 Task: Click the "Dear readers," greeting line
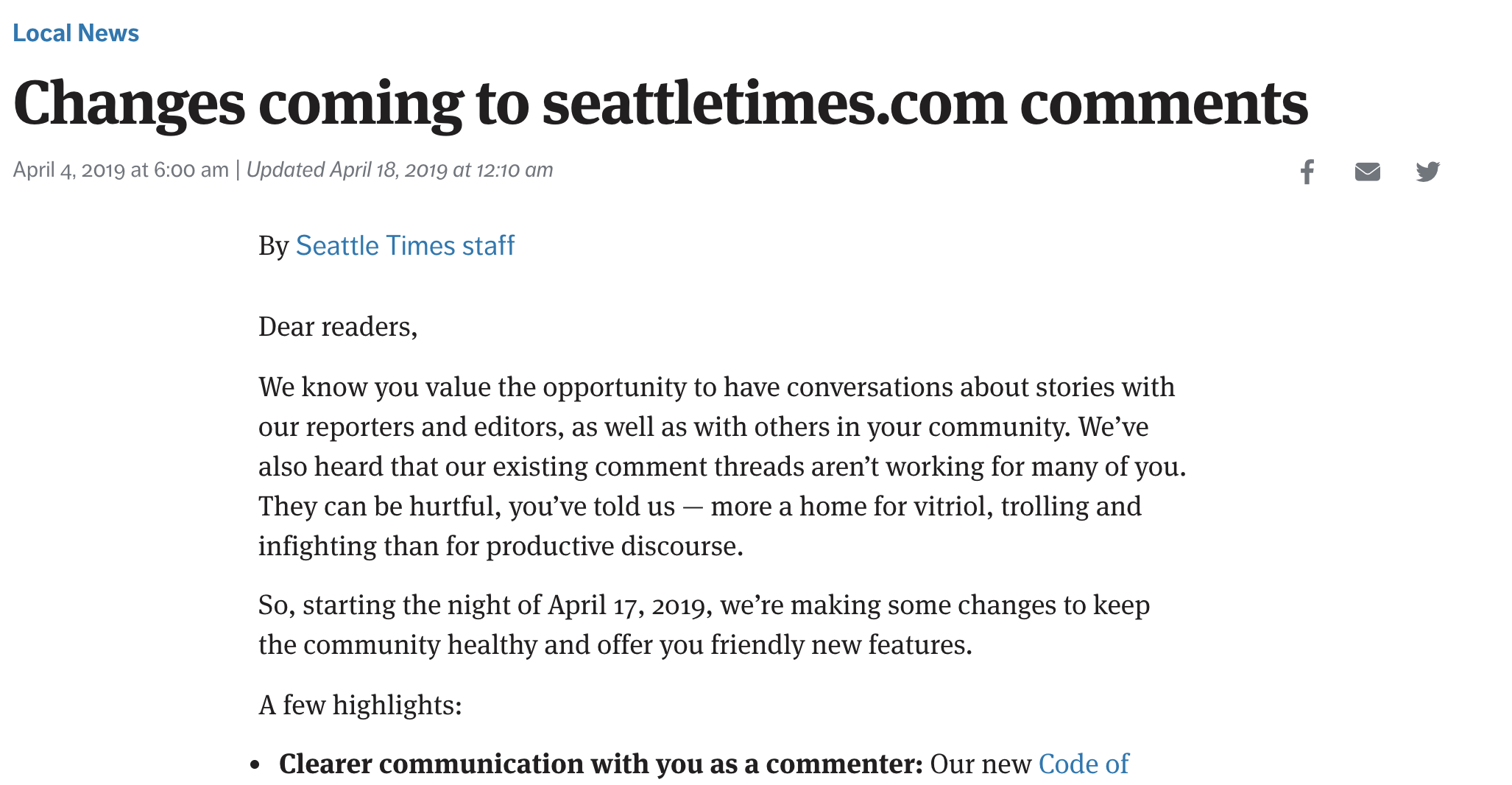(338, 327)
